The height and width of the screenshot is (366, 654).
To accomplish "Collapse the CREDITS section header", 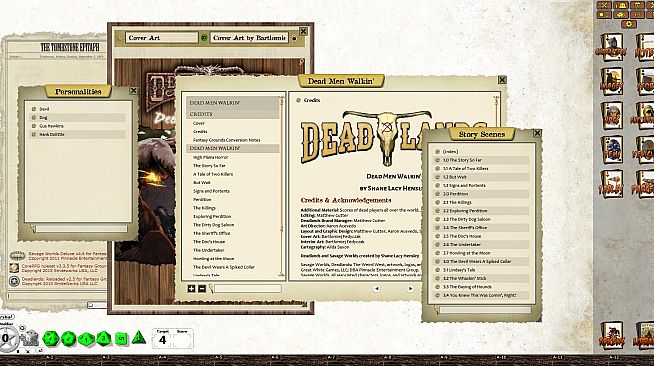I will point(232,114).
